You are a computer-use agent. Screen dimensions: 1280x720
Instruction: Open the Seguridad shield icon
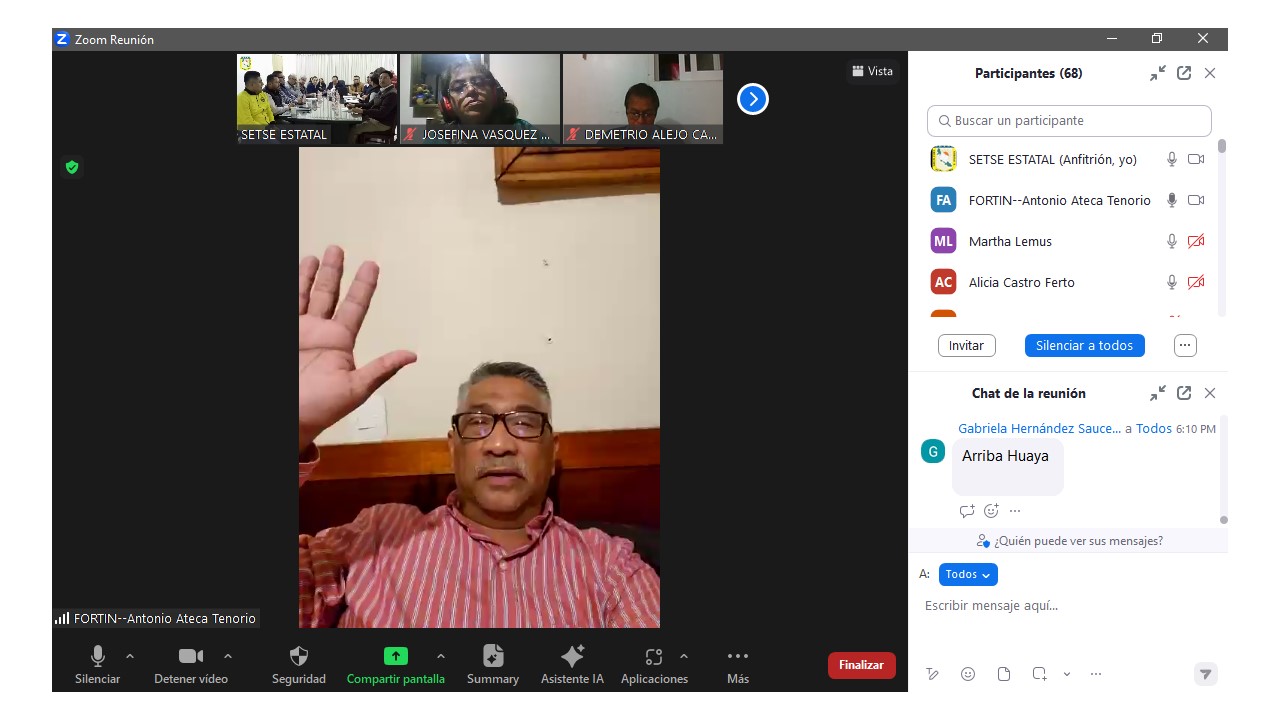pyautogui.click(x=298, y=657)
